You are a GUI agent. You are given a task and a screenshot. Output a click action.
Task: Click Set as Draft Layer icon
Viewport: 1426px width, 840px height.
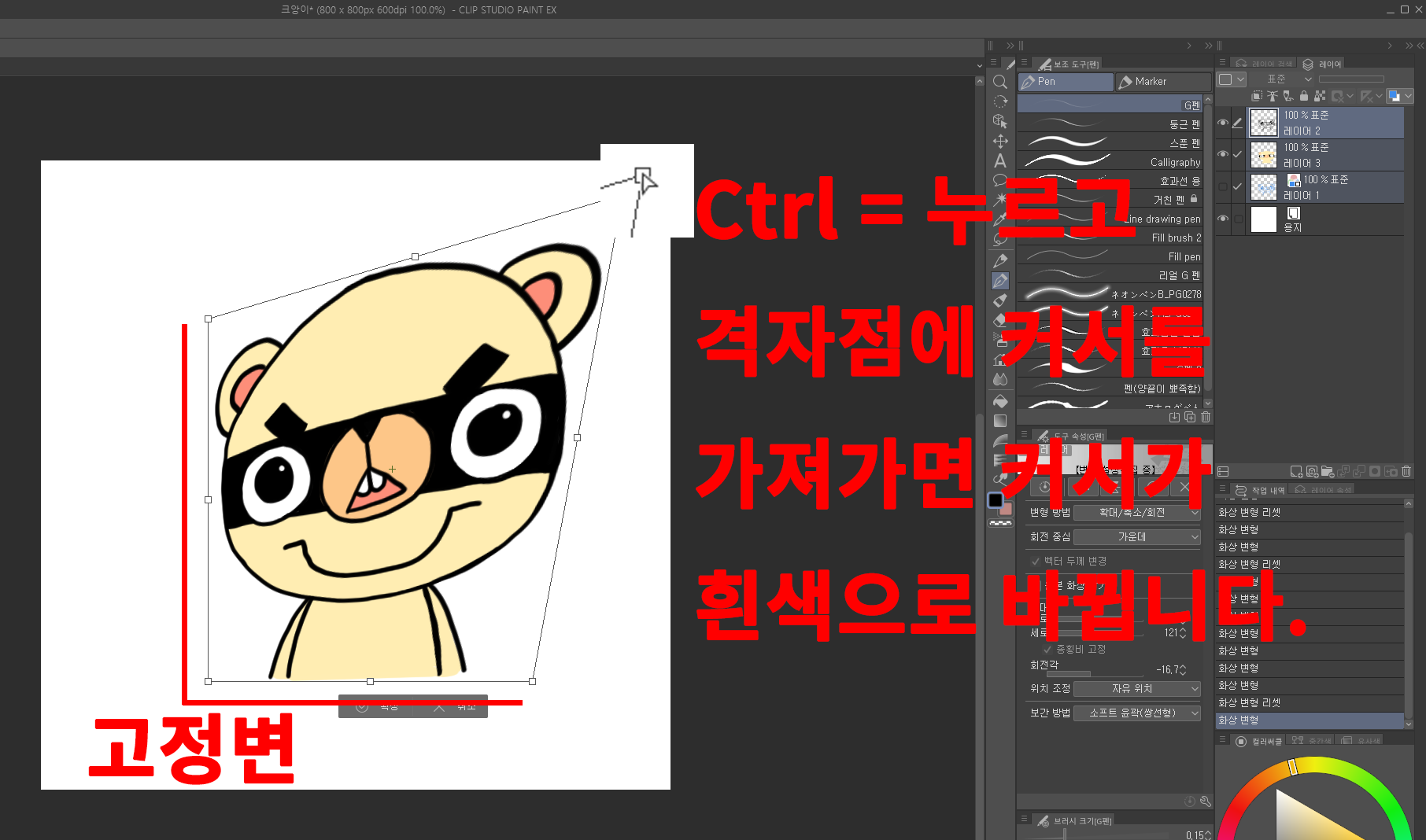pyautogui.click(x=1288, y=96)
